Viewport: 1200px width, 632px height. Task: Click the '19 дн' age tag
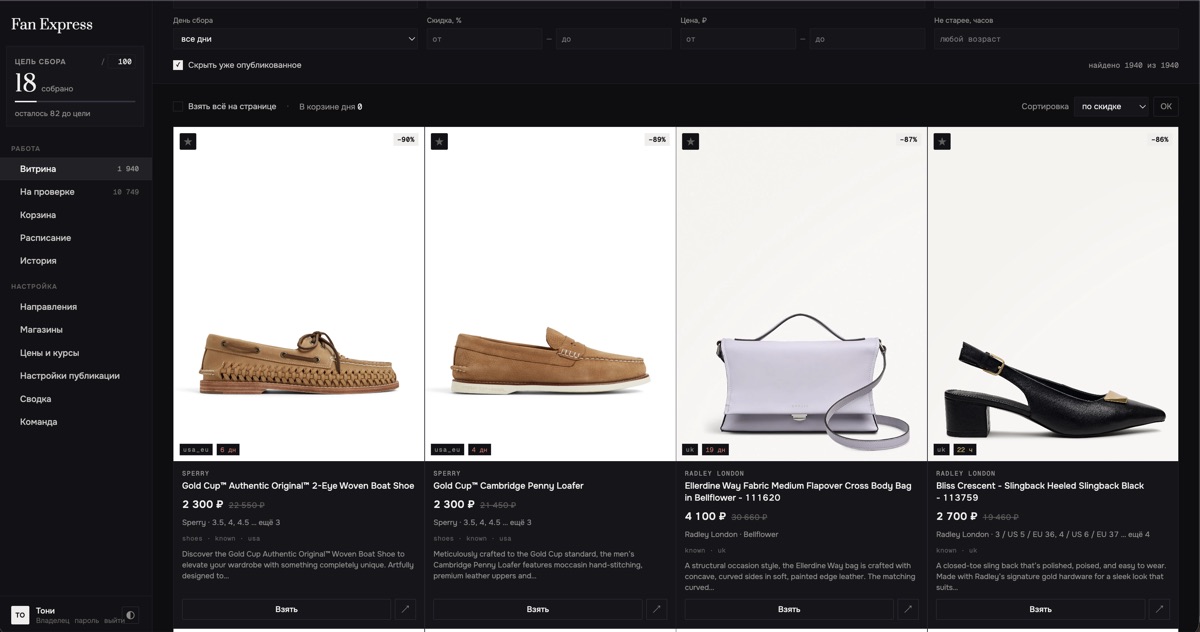pos(715,450)
